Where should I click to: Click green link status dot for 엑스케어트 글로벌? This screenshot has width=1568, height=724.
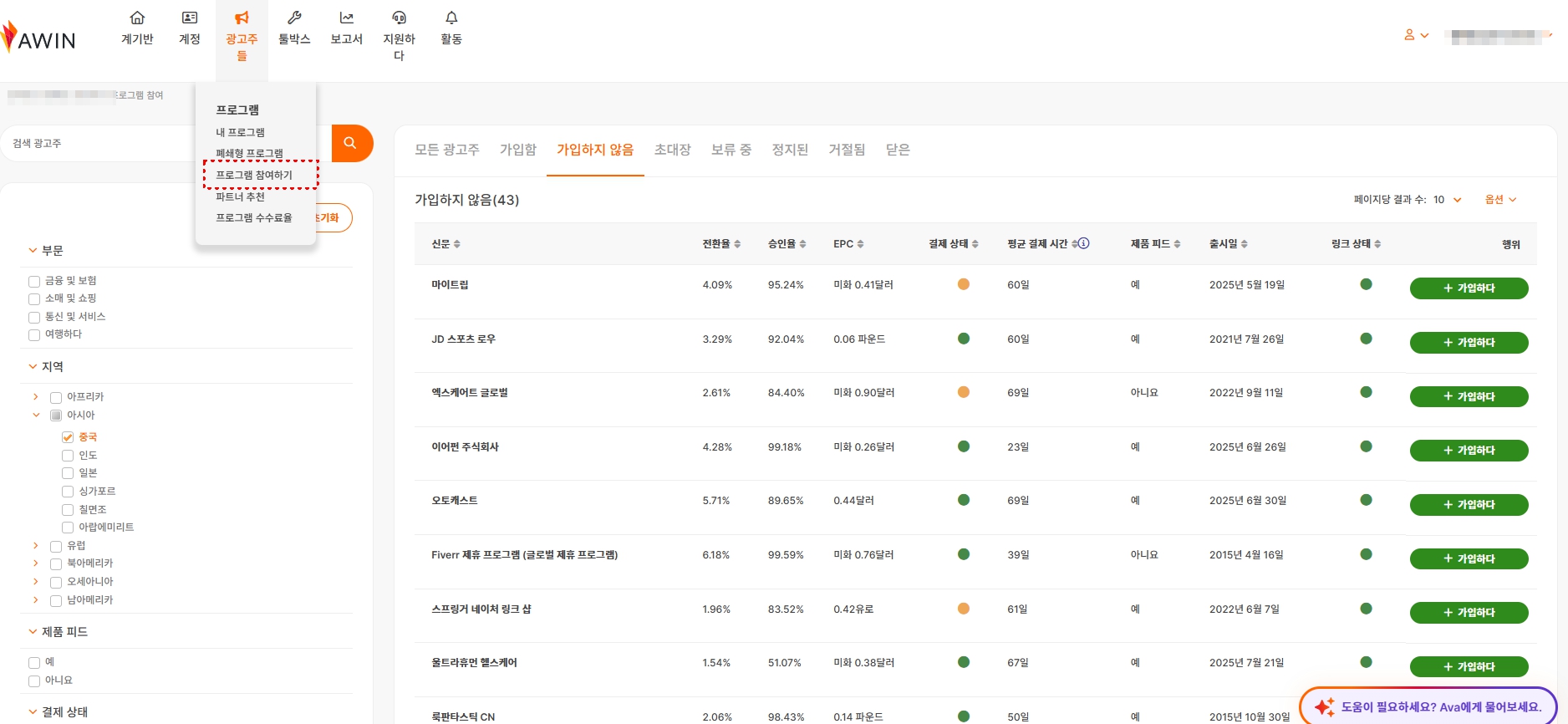tap(1366, 392)
